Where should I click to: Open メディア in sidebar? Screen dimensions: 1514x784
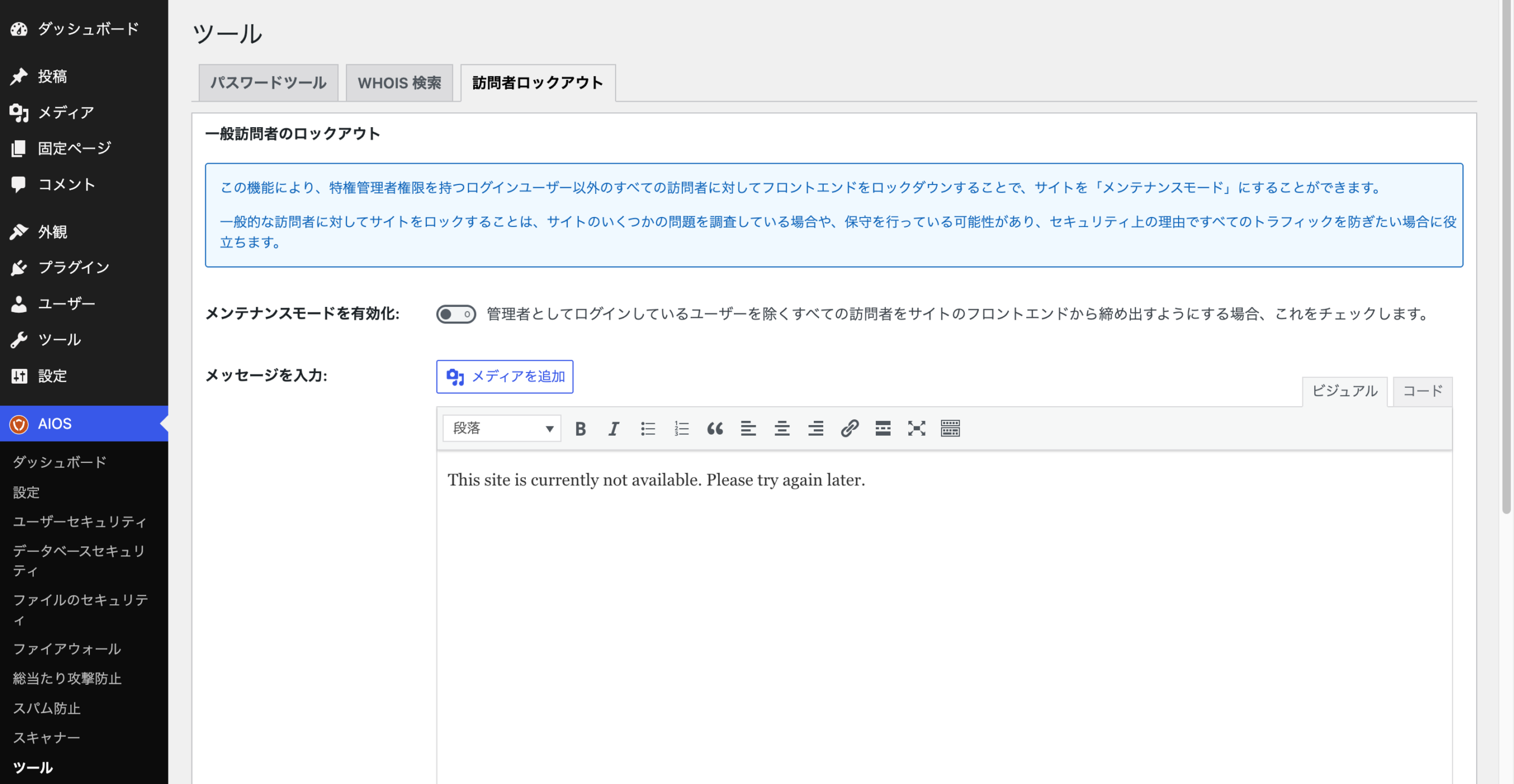[x=84, y=112]
